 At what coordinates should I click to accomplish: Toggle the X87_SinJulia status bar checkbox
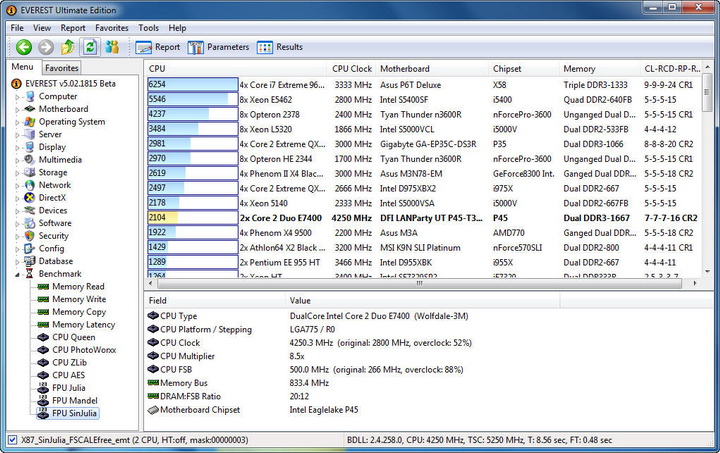click(13, 440)
